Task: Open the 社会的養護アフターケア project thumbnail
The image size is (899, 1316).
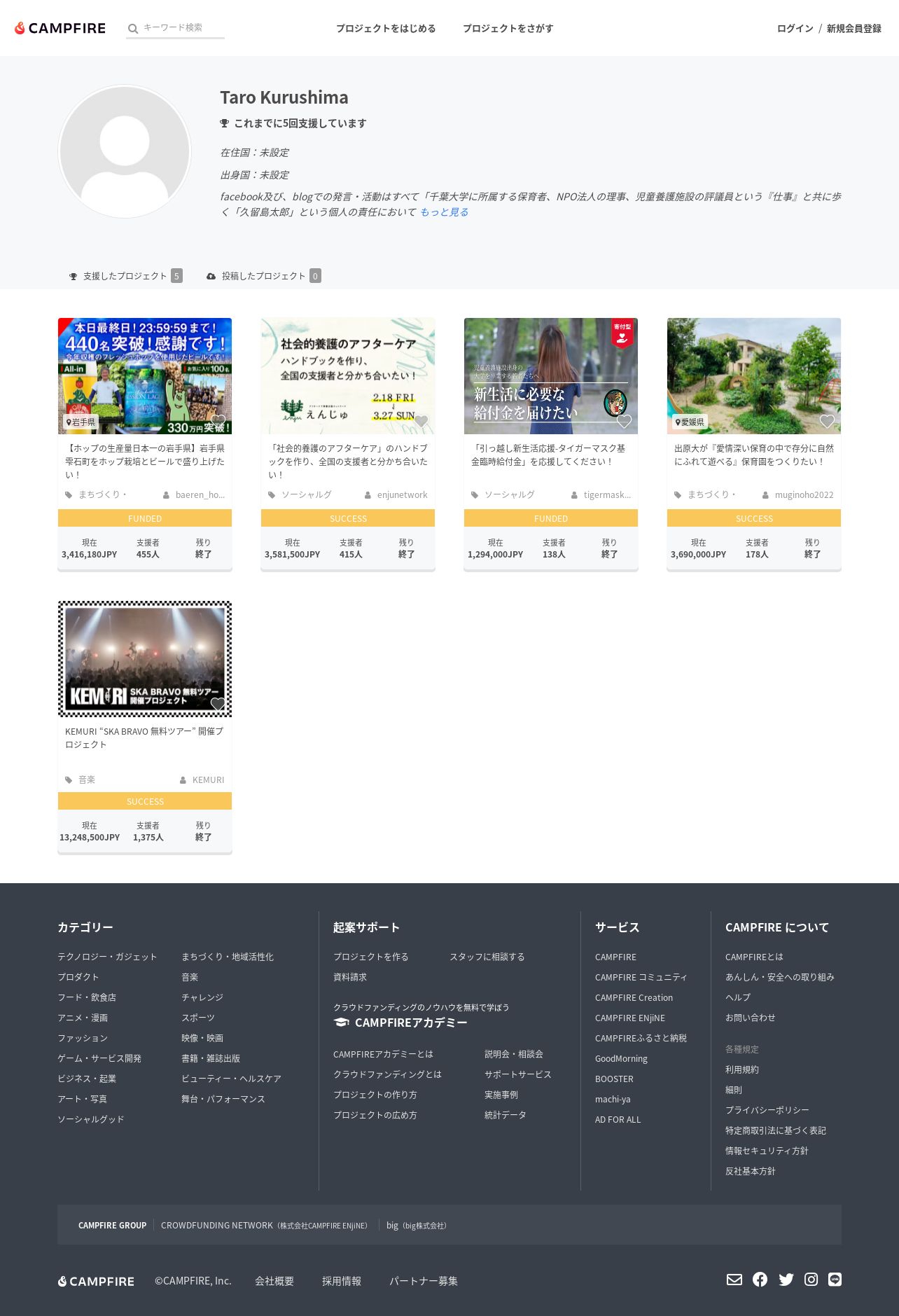Action: pos(348,376)
